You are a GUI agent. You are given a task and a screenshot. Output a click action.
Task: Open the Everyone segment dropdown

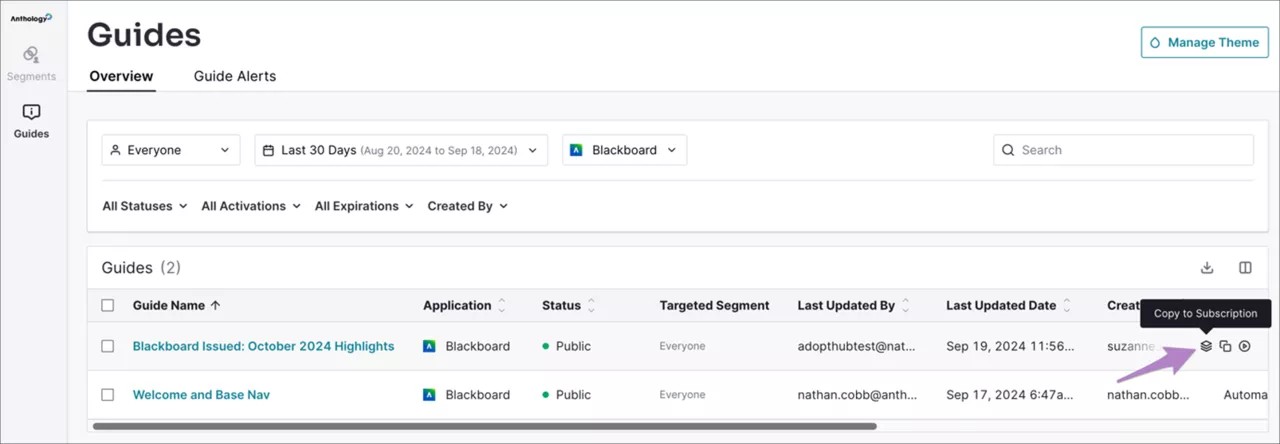[171, 150]
